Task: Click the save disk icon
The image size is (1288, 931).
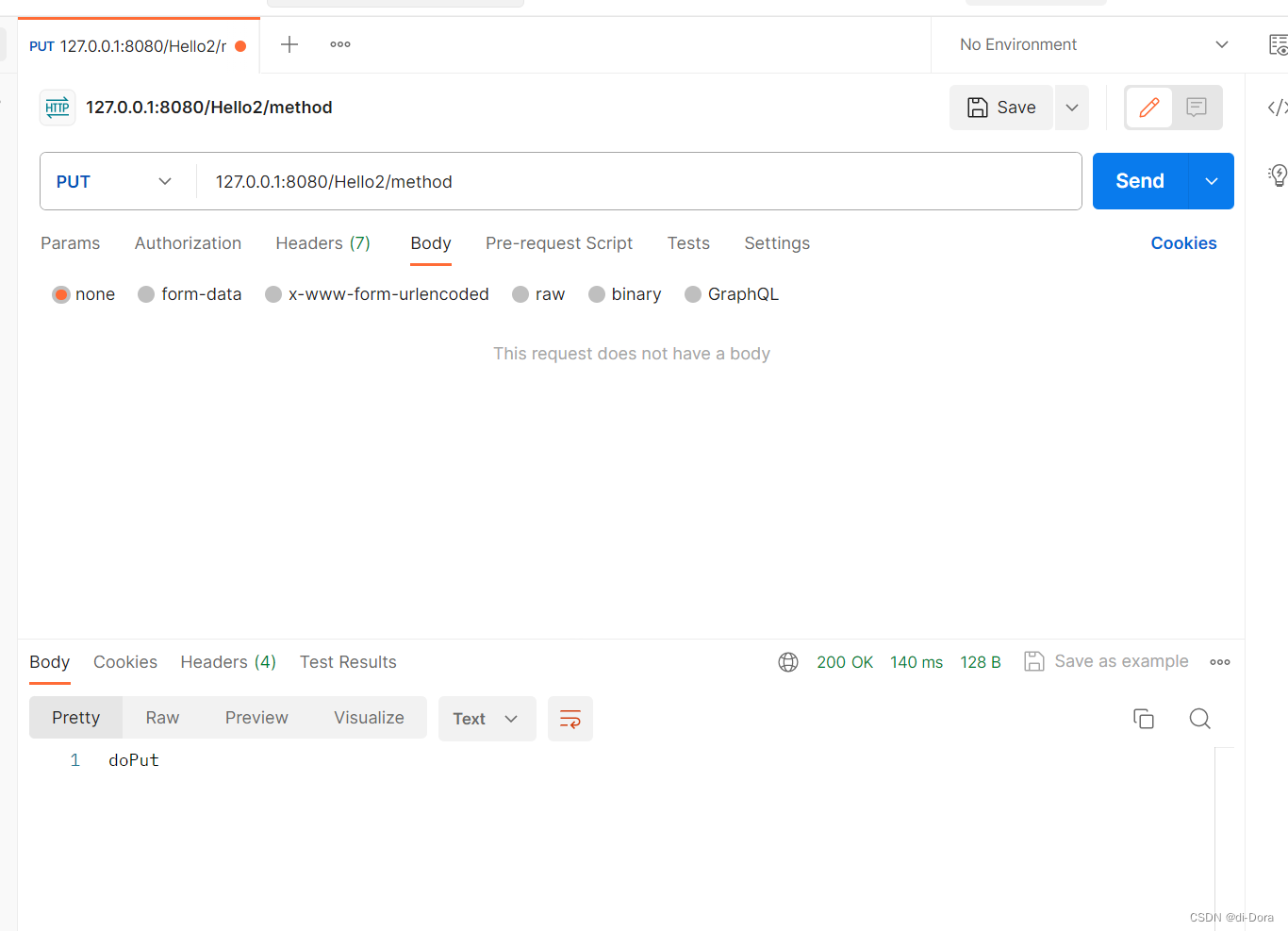Action: 978,108
